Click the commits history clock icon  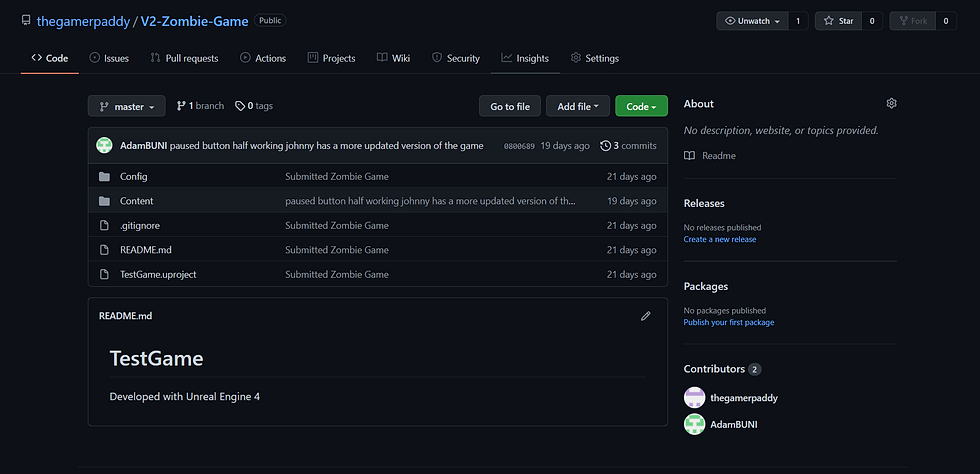(x=605, y=146)
